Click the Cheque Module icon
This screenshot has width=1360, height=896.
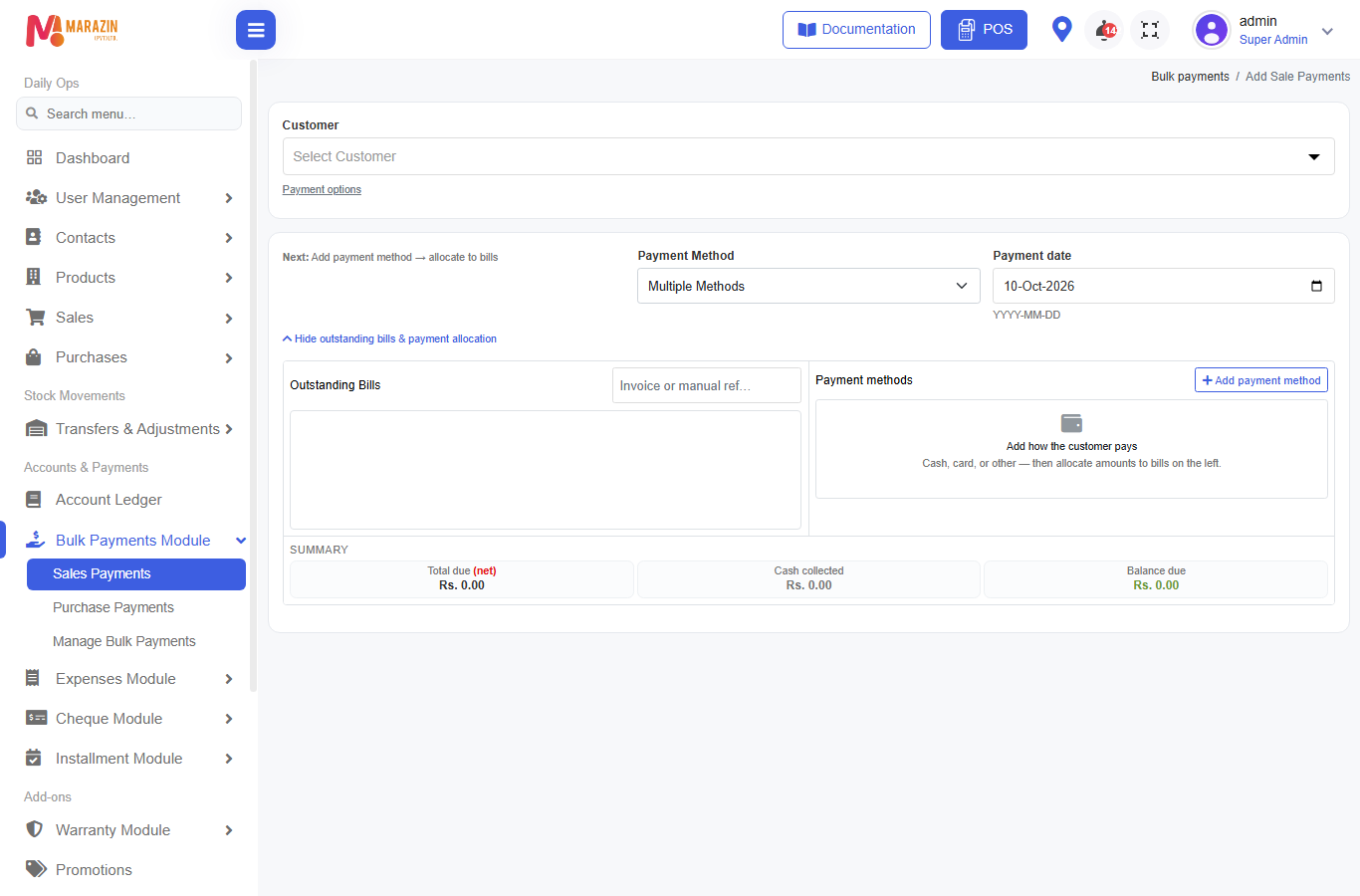coord(36,718)
